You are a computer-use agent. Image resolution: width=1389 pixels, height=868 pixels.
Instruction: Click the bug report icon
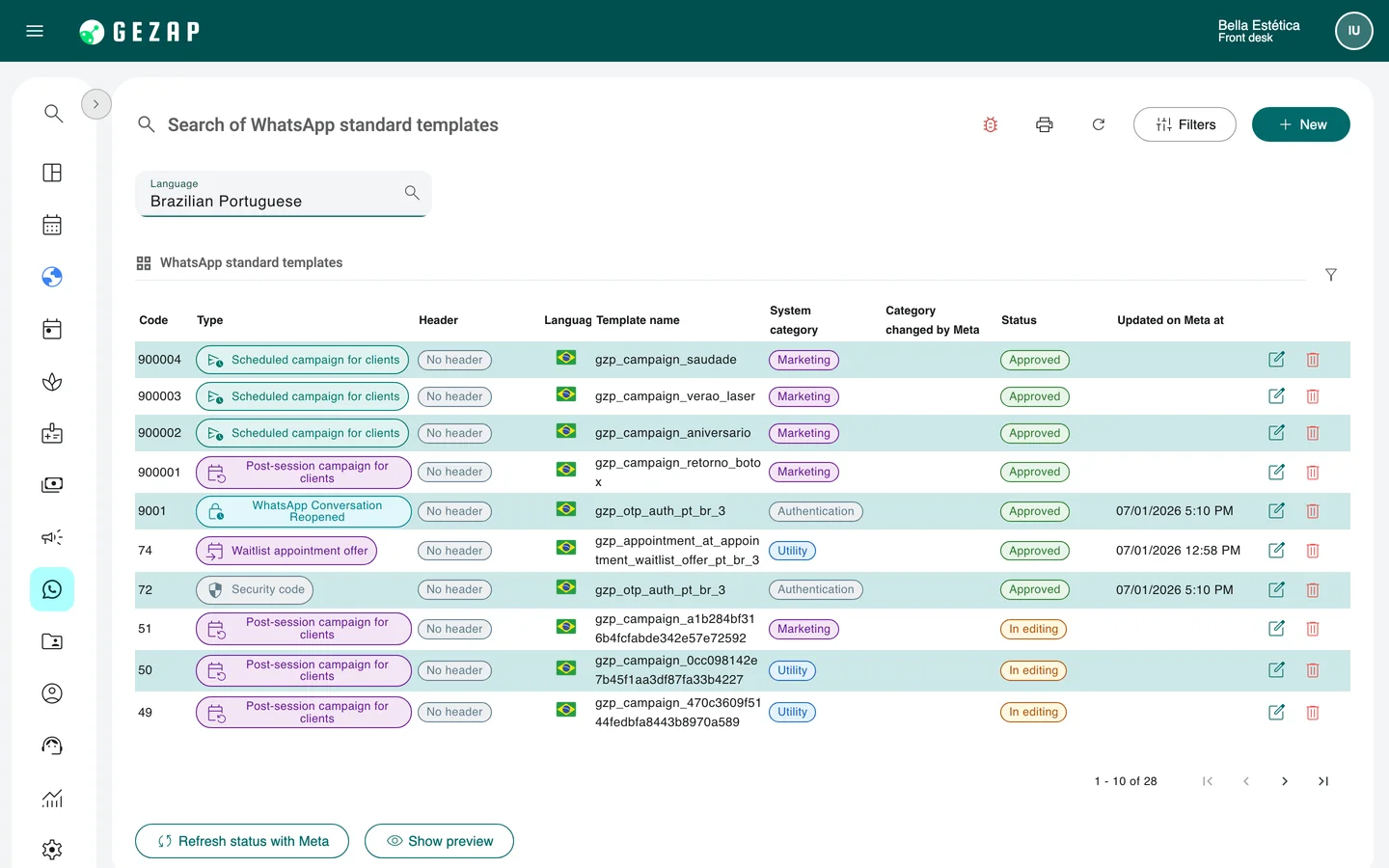point(991,124)
